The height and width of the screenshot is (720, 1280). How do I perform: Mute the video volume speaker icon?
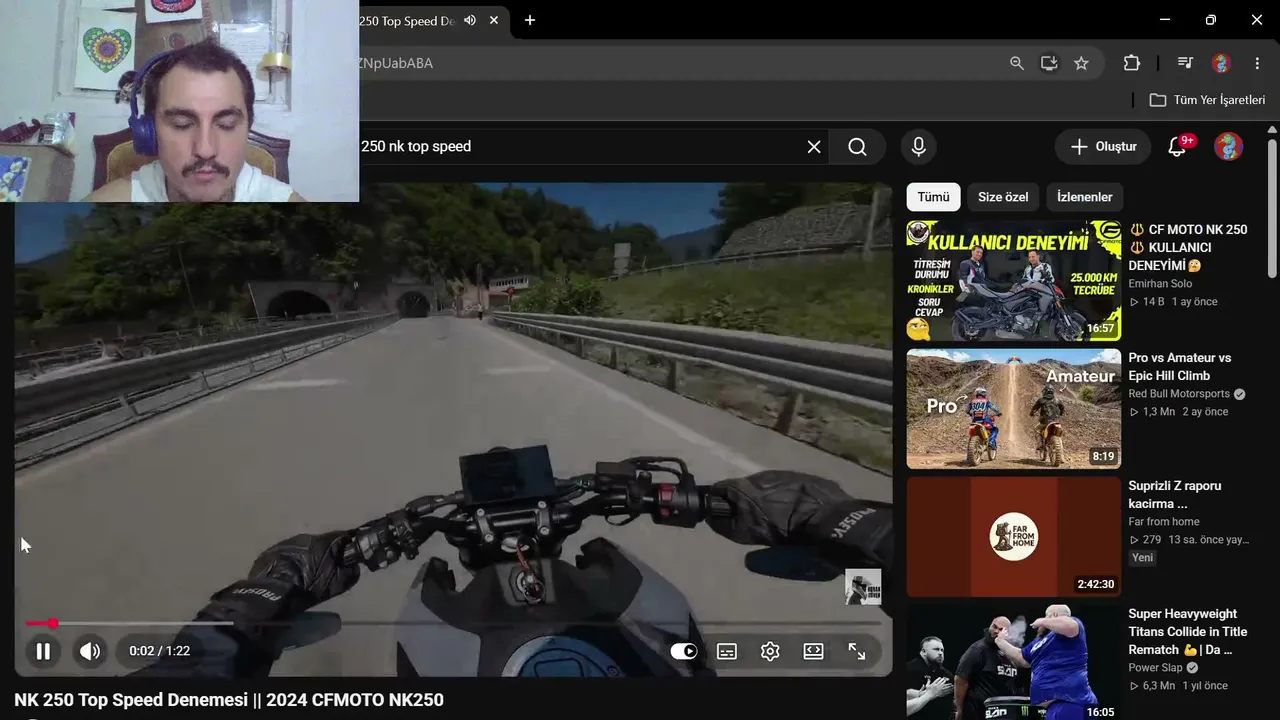90,651
